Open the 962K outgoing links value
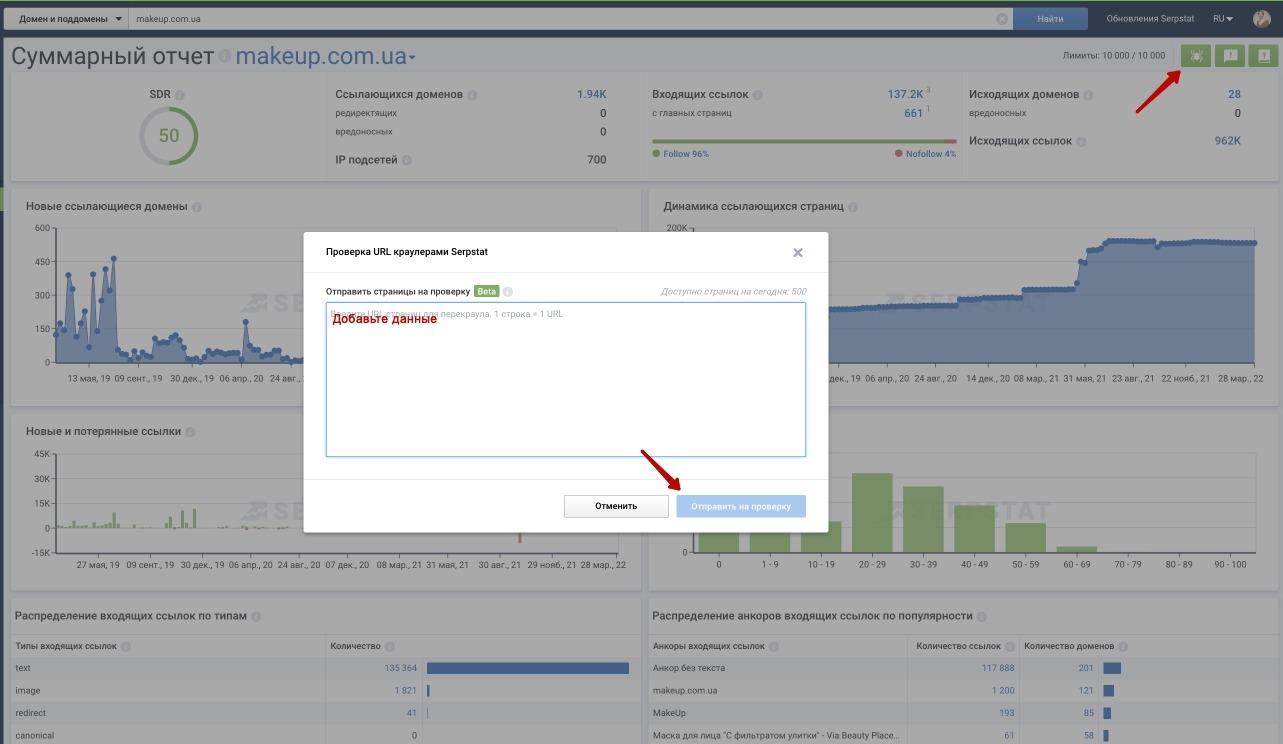Image resolution: width=1283 pixels, height=744 pixels. point(1227,142)
